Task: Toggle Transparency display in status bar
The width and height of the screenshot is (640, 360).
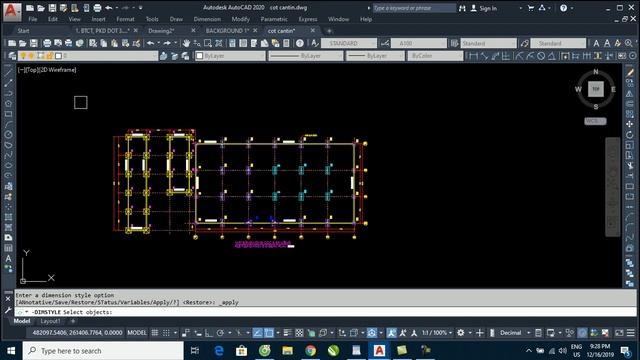Action: tap(299, 333)
